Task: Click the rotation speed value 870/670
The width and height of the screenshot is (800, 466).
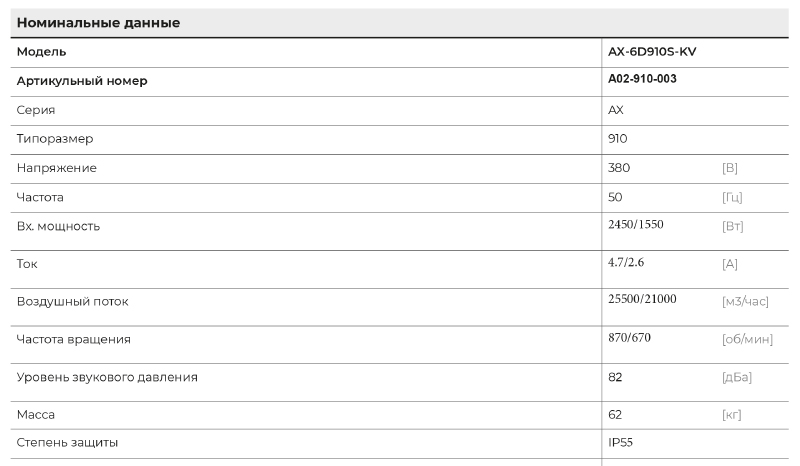Action: [630, 338]
